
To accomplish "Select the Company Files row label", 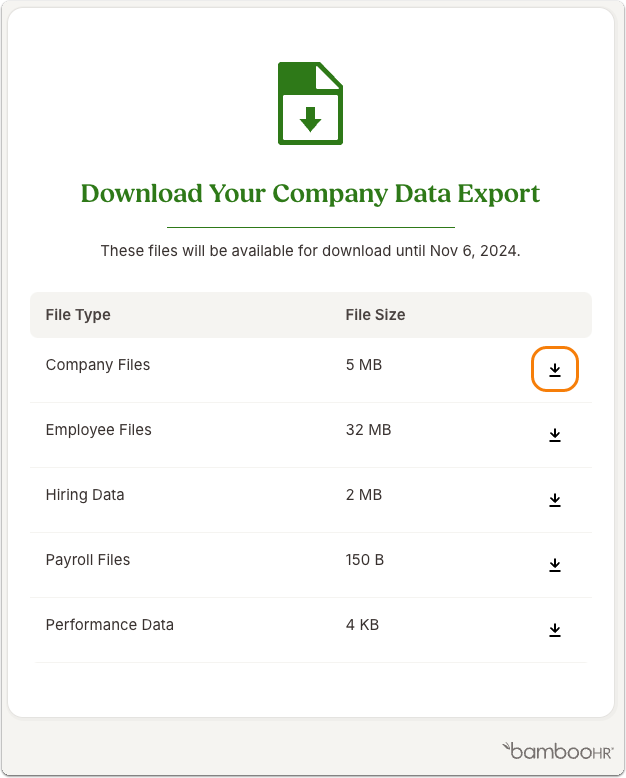I will pyautogui.click(x=98, y=365).
